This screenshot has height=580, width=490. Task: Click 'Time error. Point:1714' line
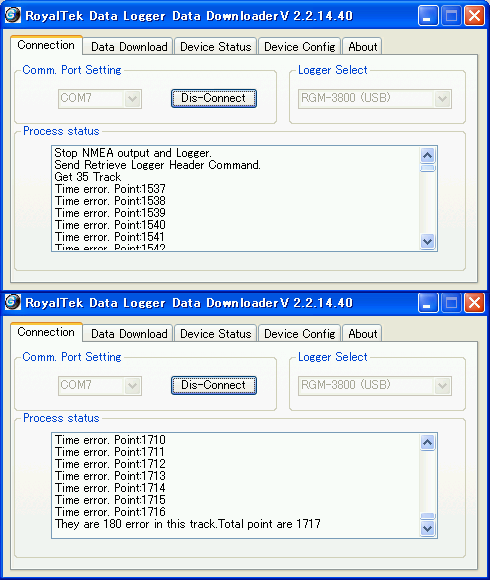[110, 488]
